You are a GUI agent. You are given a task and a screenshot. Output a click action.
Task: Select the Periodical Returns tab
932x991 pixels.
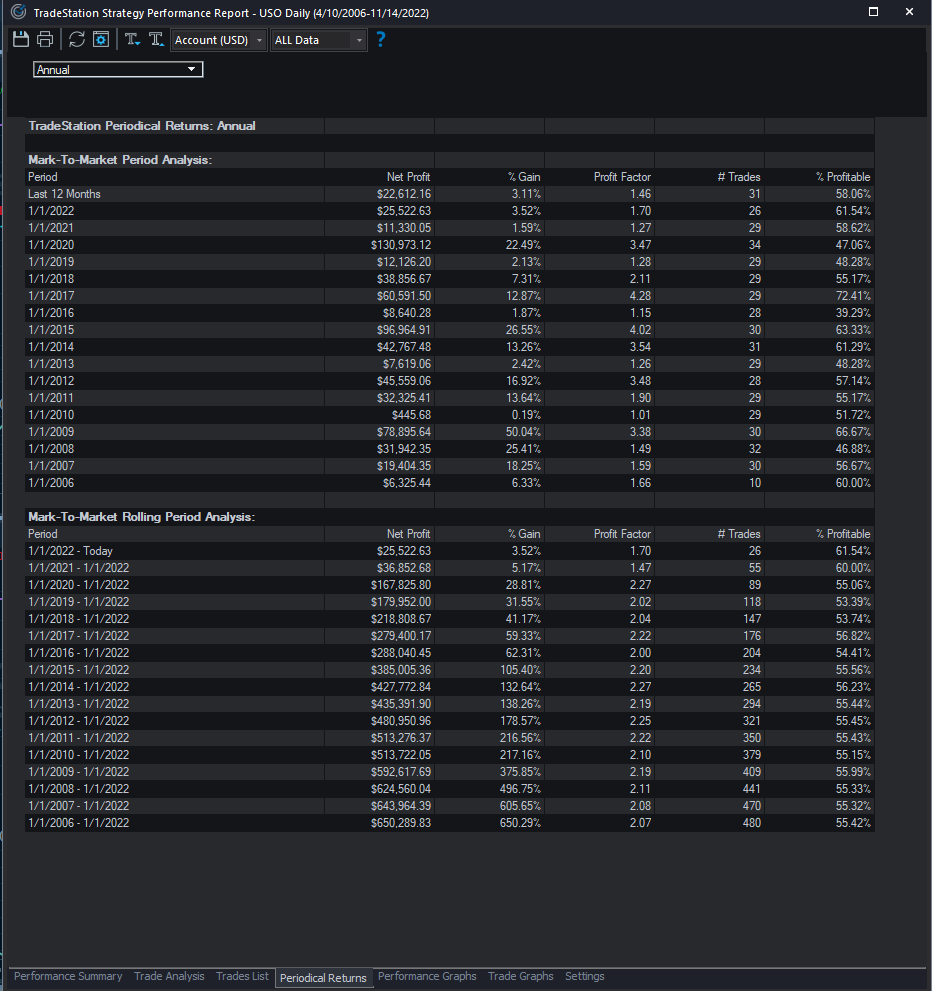pos(324,978)
